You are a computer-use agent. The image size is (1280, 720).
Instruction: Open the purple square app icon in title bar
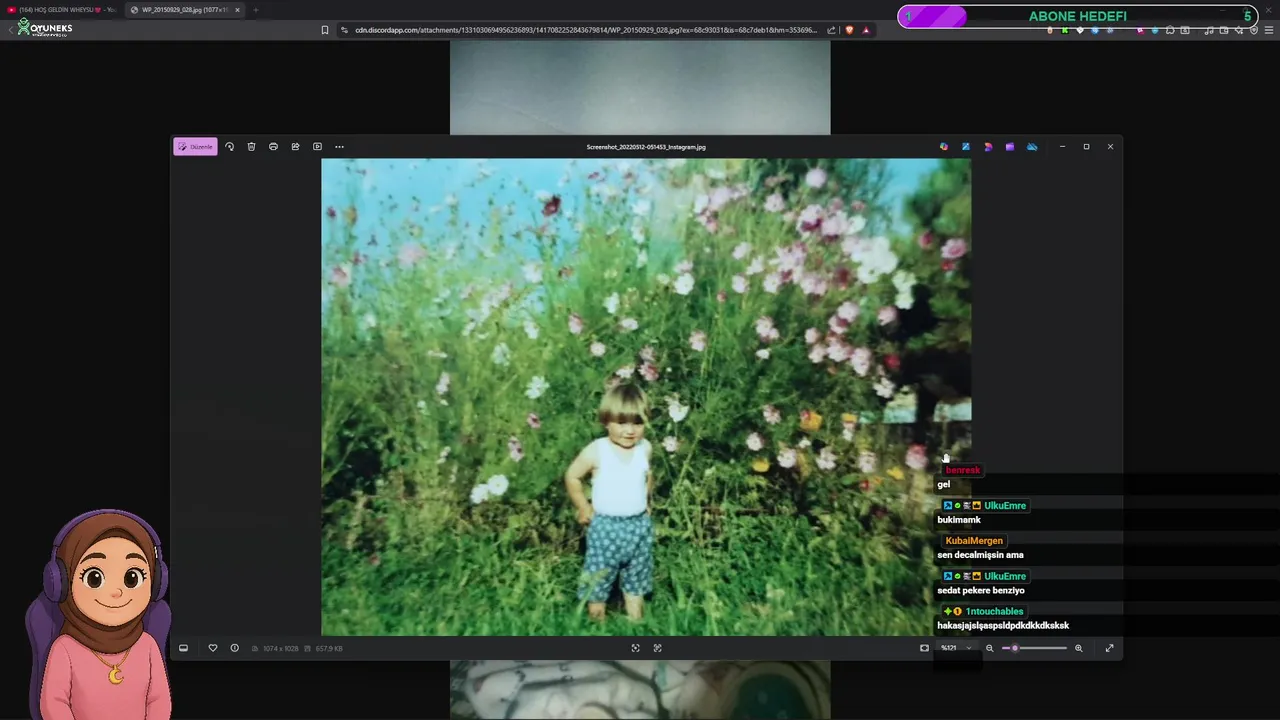(1010, 147)
